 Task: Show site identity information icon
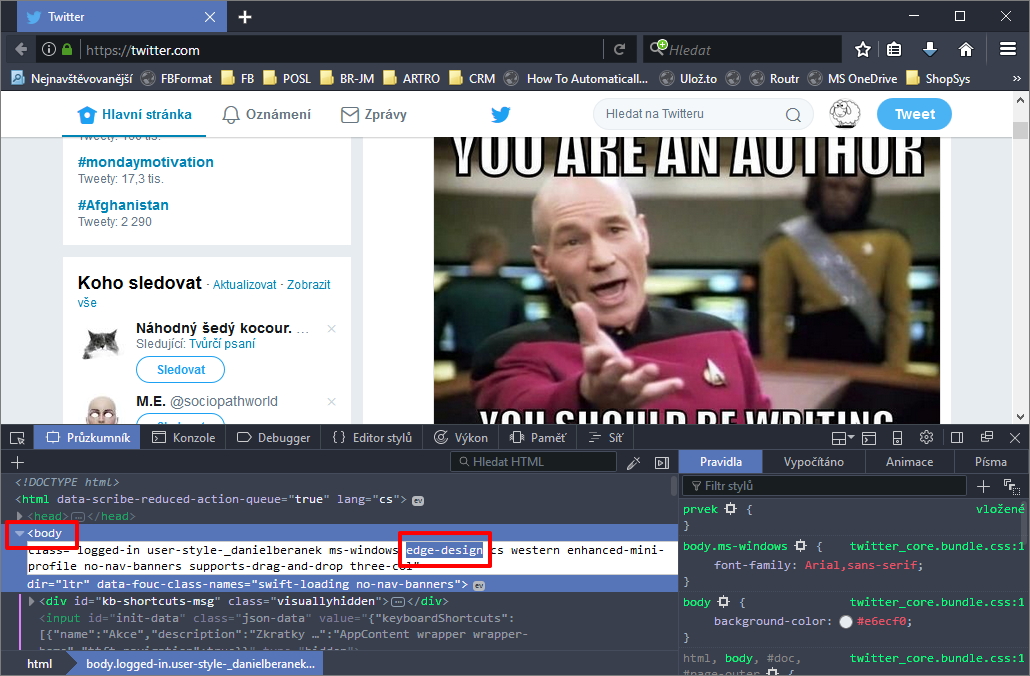49,49
